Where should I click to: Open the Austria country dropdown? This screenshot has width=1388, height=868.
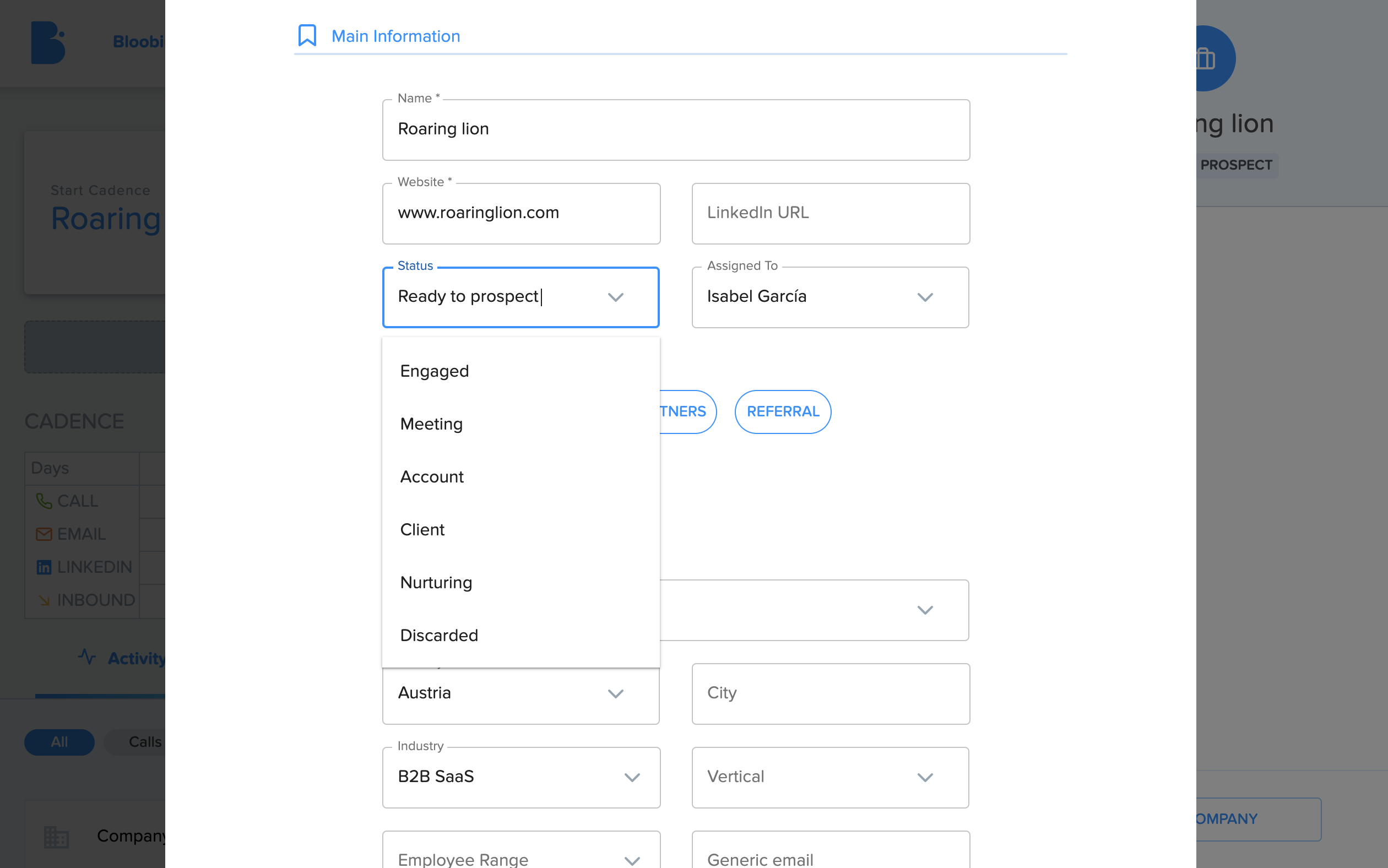(520, 693)
